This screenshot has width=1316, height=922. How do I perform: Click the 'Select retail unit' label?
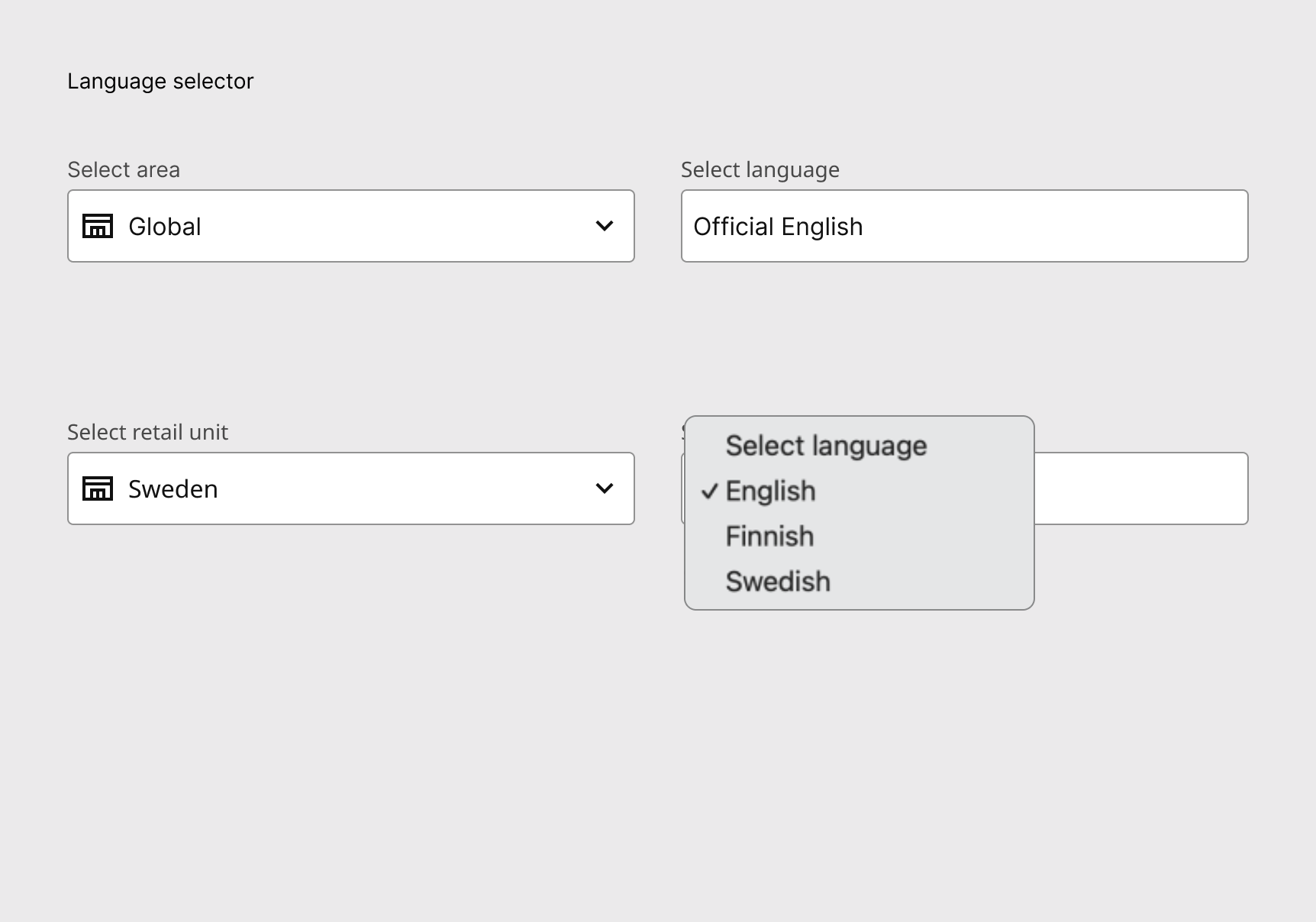147,432
